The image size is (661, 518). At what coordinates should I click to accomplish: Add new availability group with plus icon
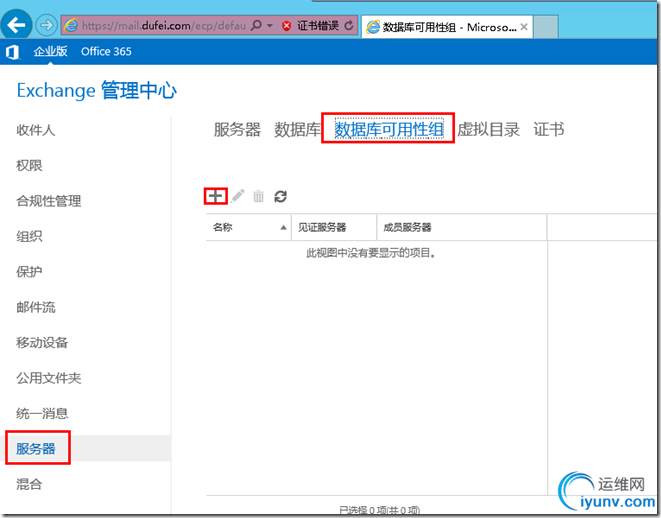(215, 196)
